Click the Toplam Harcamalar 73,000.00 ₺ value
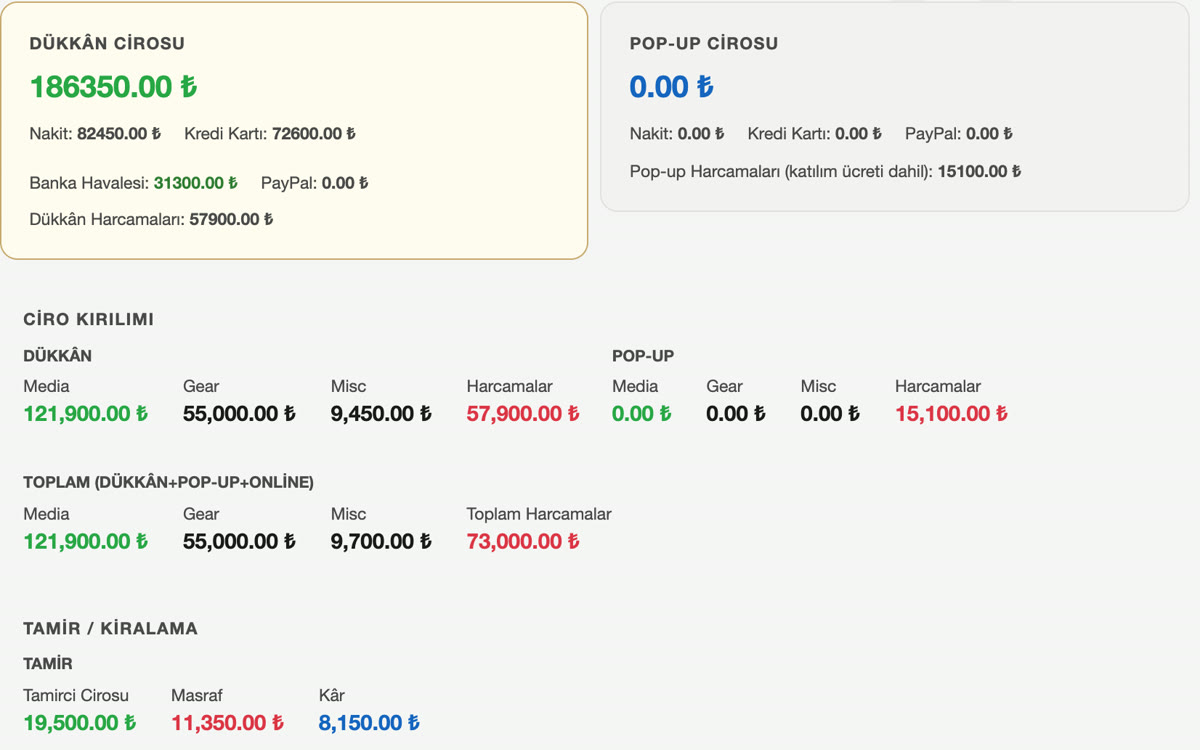This screenshot has height=750, width=1200. [523, 541]
